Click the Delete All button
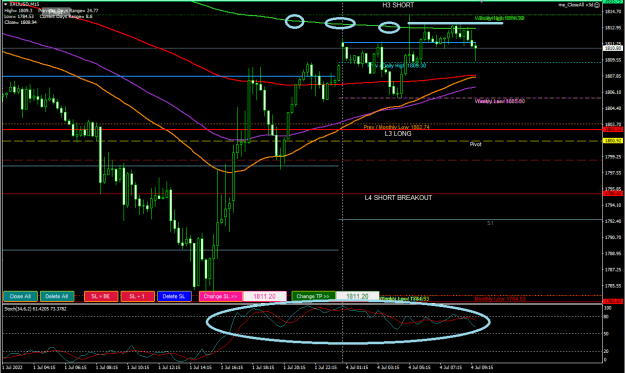 pos(57,296)
